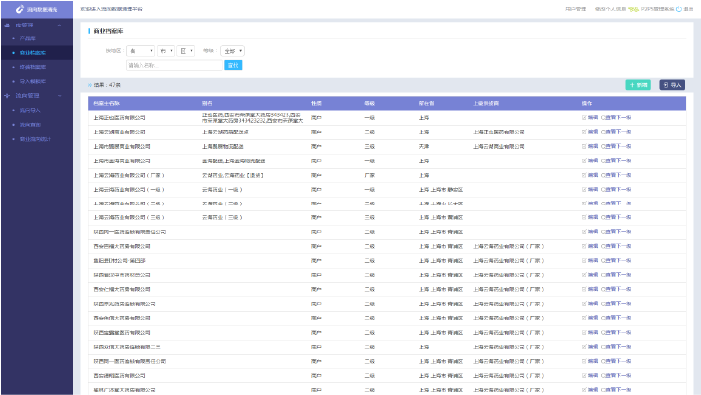701x395 pixels.
Task: Open 流向导入 in the sidebar
Action: 30,110
